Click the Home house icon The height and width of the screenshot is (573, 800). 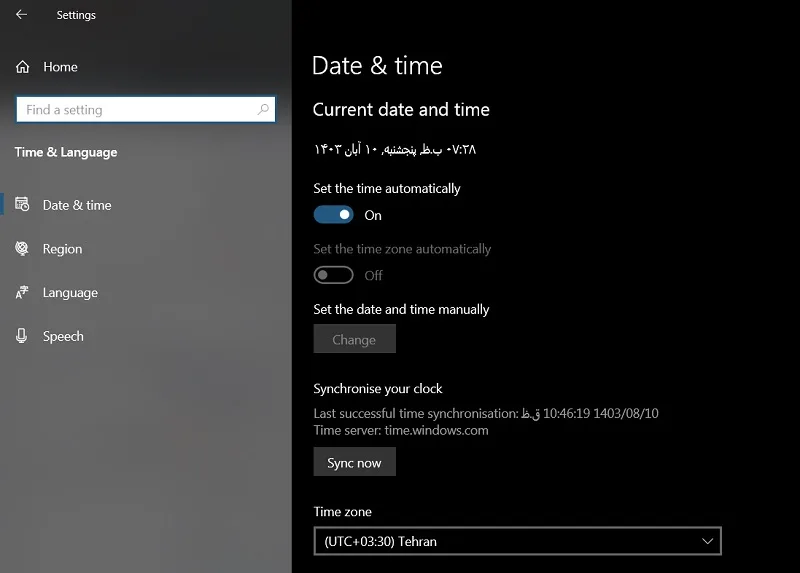coord(22,67)
